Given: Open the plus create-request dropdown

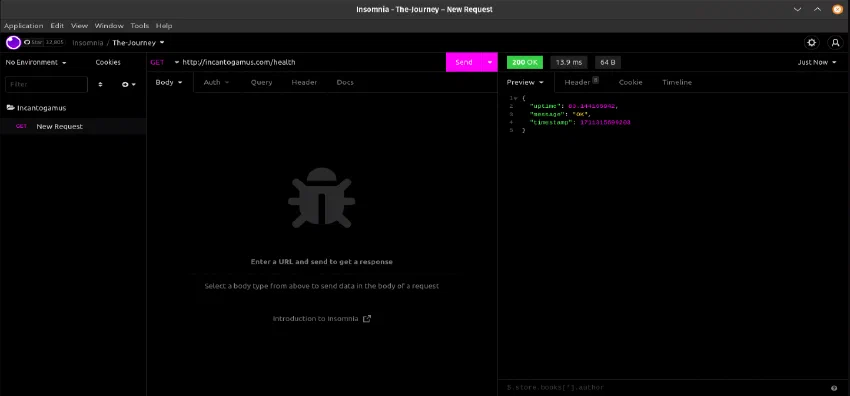Looking at the screenshot, I should (128, 85).
